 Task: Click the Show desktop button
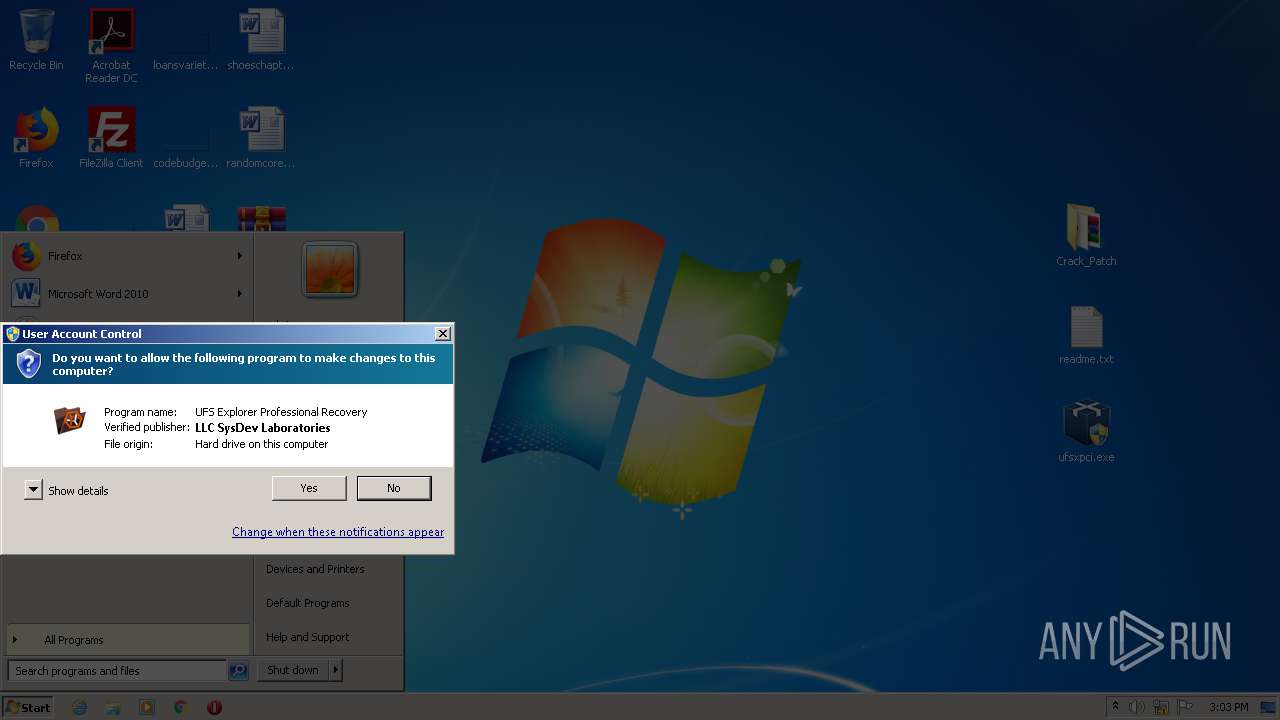click(x=1269, y=707)
